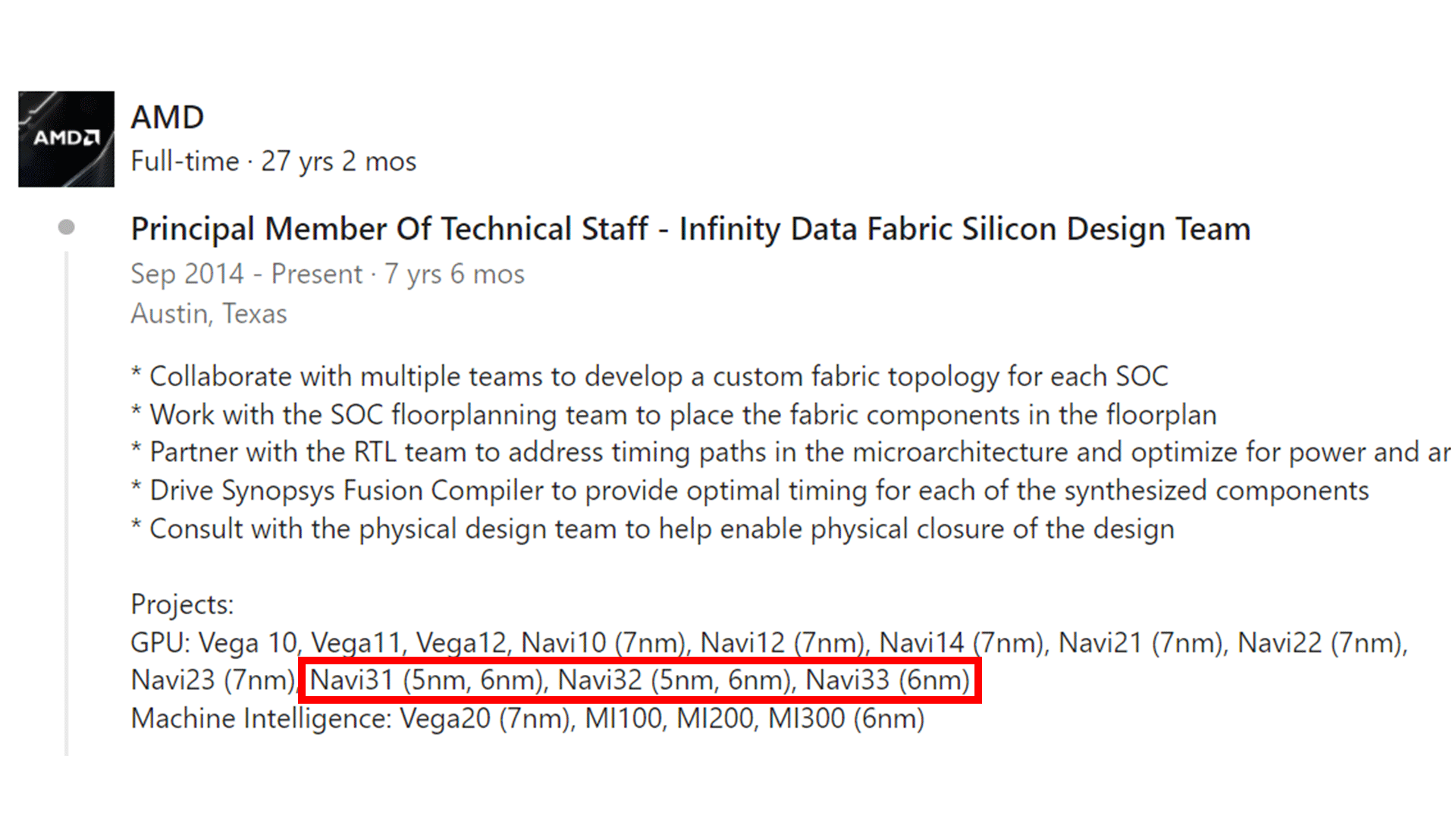Click the Machine Intelligence: Vega20 line
Viewport: 1456px width, 819px height.
tap(527, 718)
